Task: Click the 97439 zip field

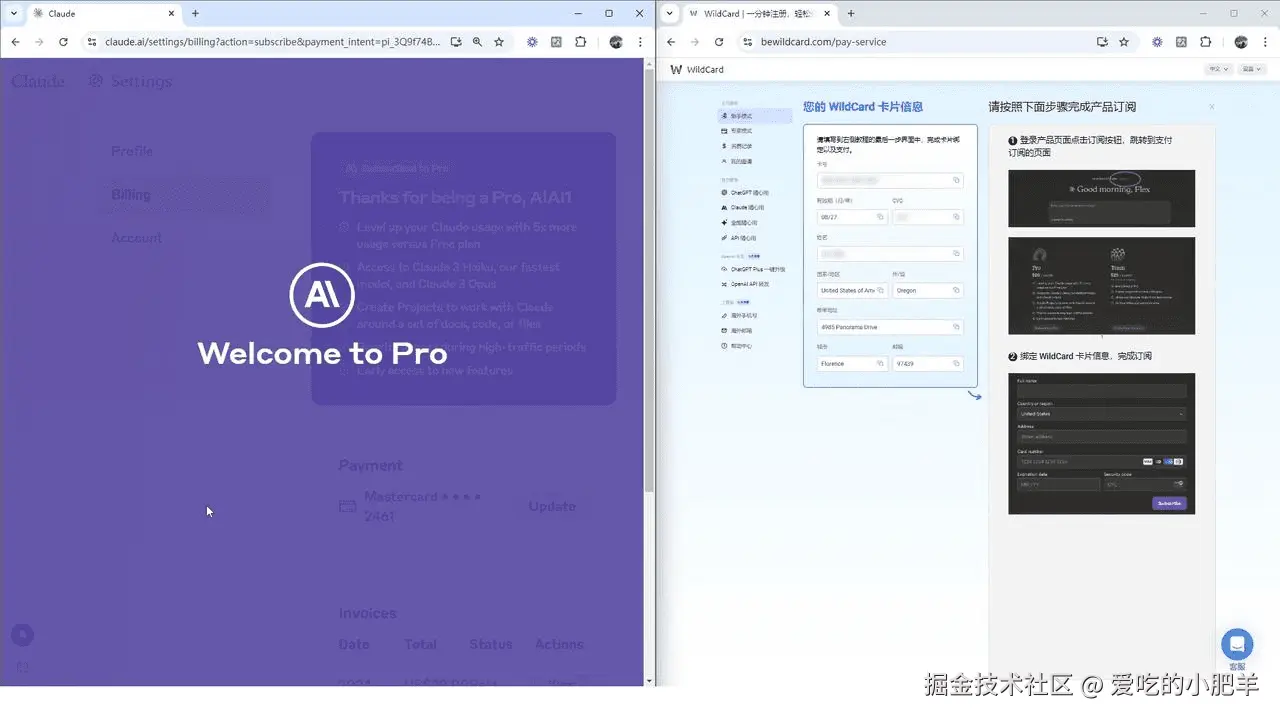Action: pyautogui.click(x=927, y=364)
